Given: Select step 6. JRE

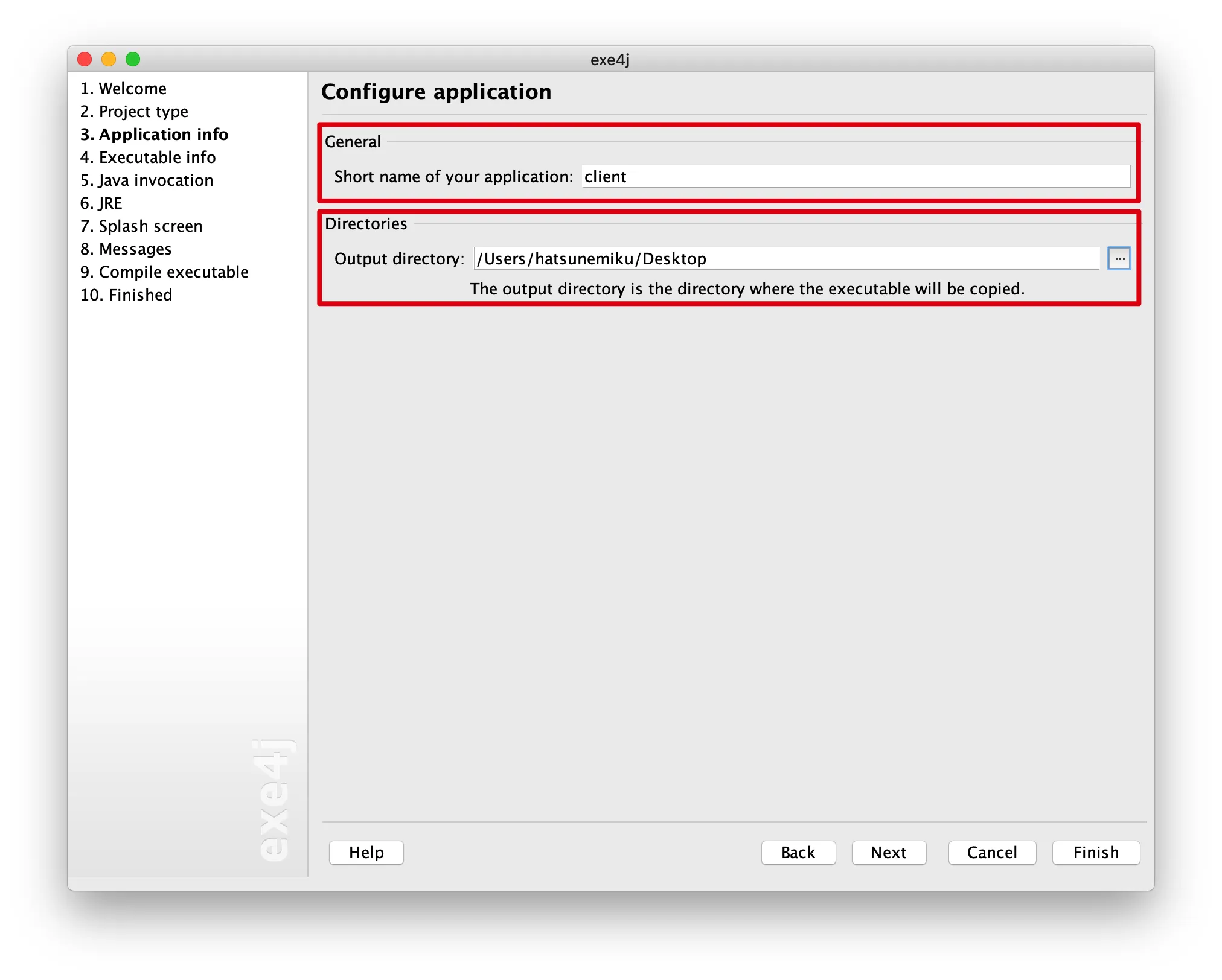Looking at the screenshot, I should [x=101, y=203].
